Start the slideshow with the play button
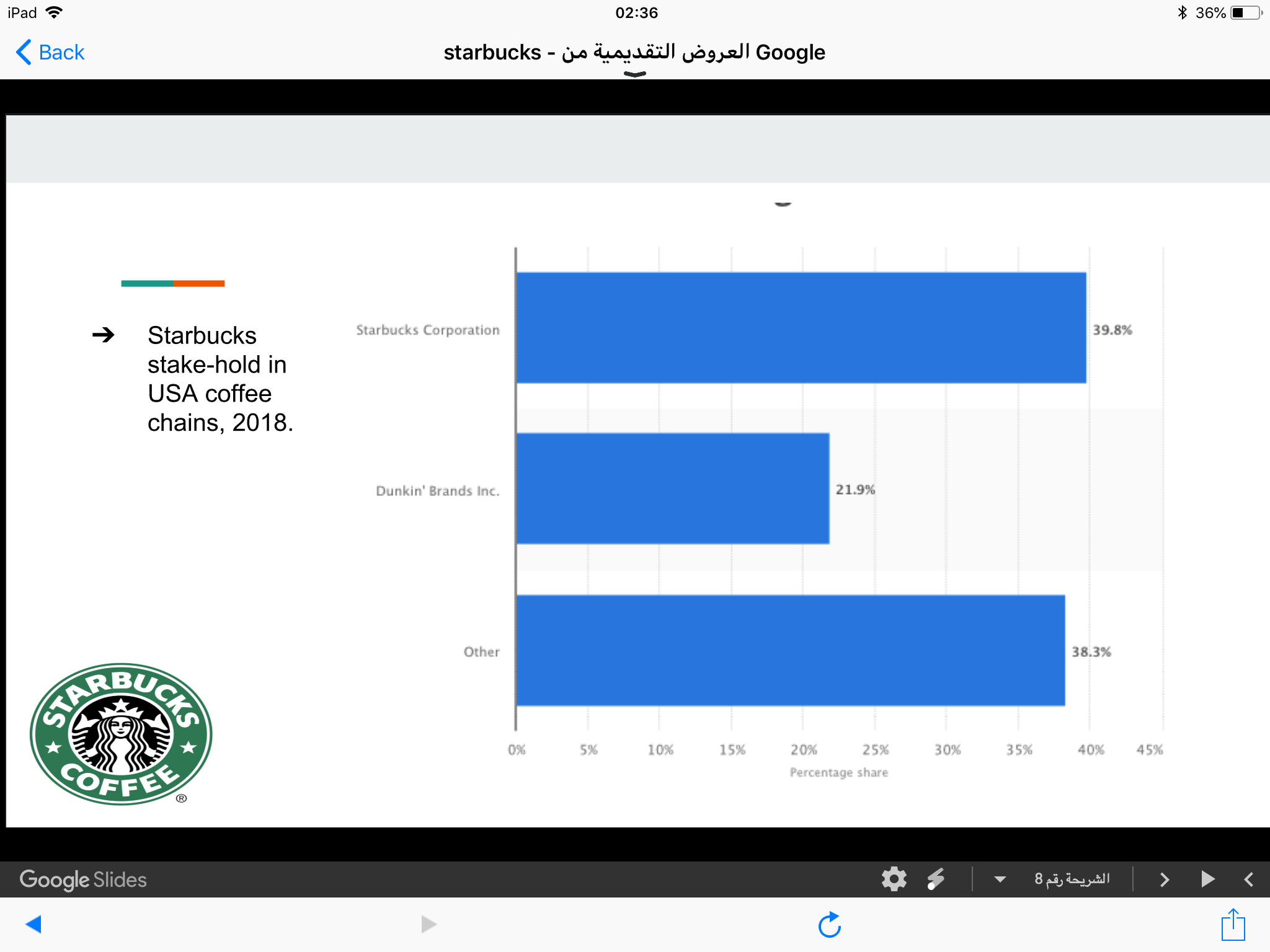Screen dimensions: 1270x952 click(x=1207, y=879)
